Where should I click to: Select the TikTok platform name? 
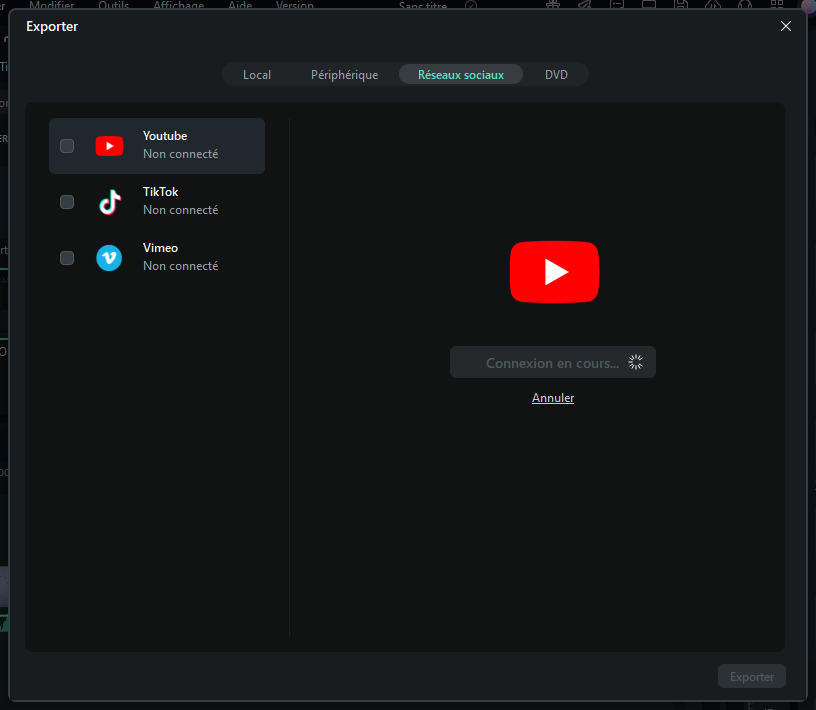pos(160,192)
